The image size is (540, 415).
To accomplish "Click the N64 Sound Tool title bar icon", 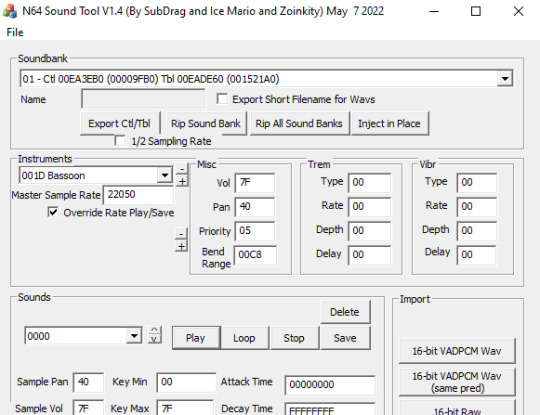I will (10, 11).
